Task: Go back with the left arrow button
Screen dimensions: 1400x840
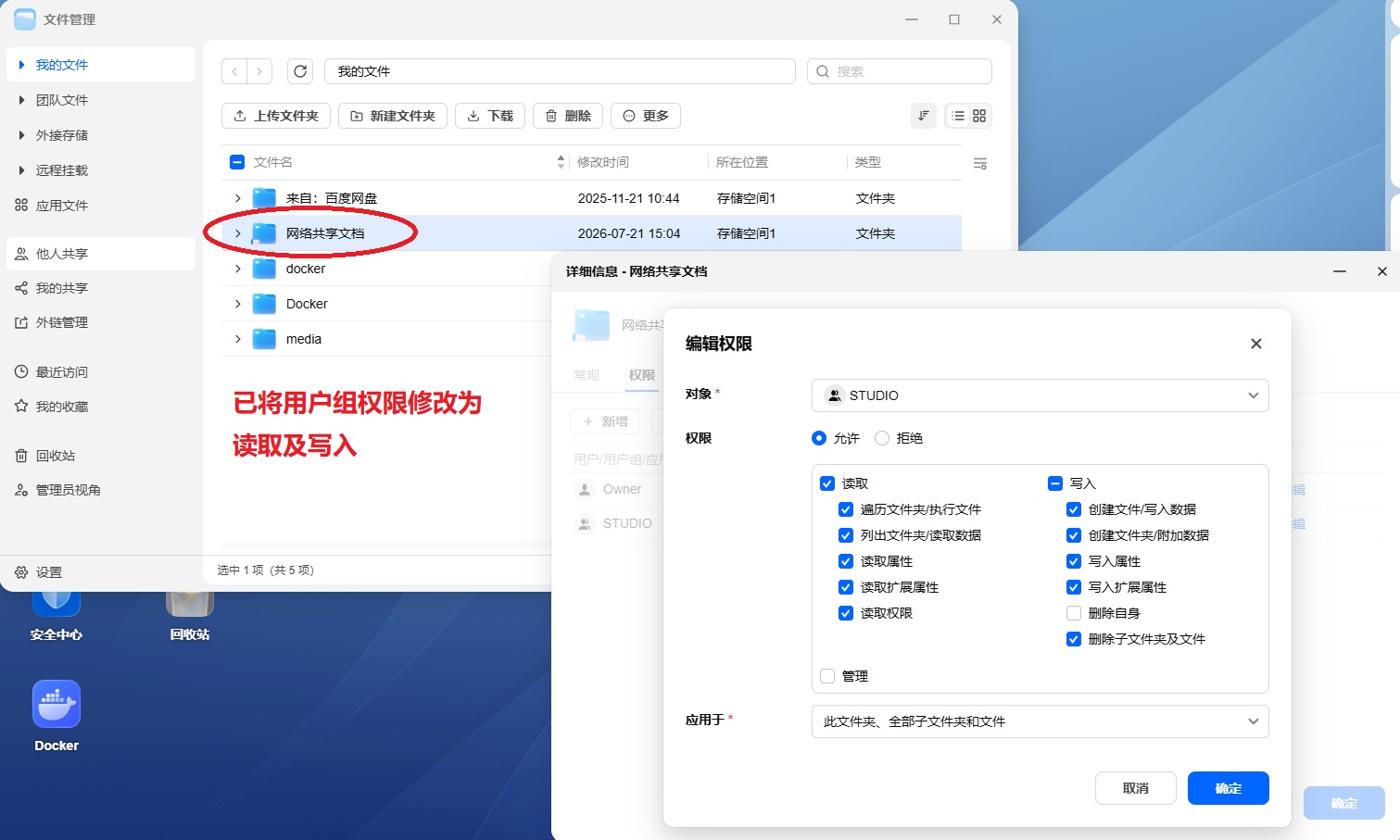Action: pyautogui.click(x=235, y=71)
